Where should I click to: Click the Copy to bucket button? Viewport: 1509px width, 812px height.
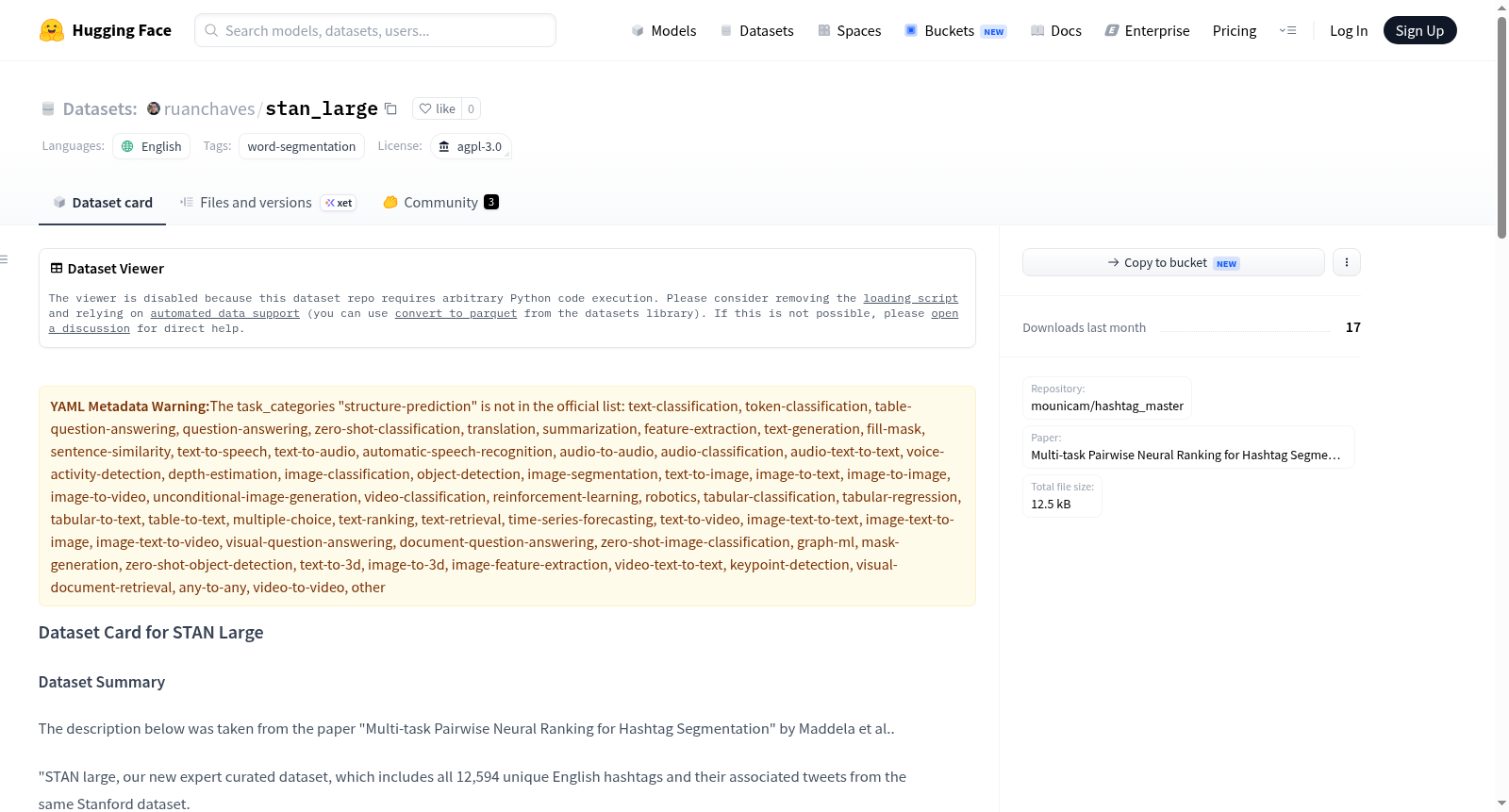click(x=1173, y=262)
